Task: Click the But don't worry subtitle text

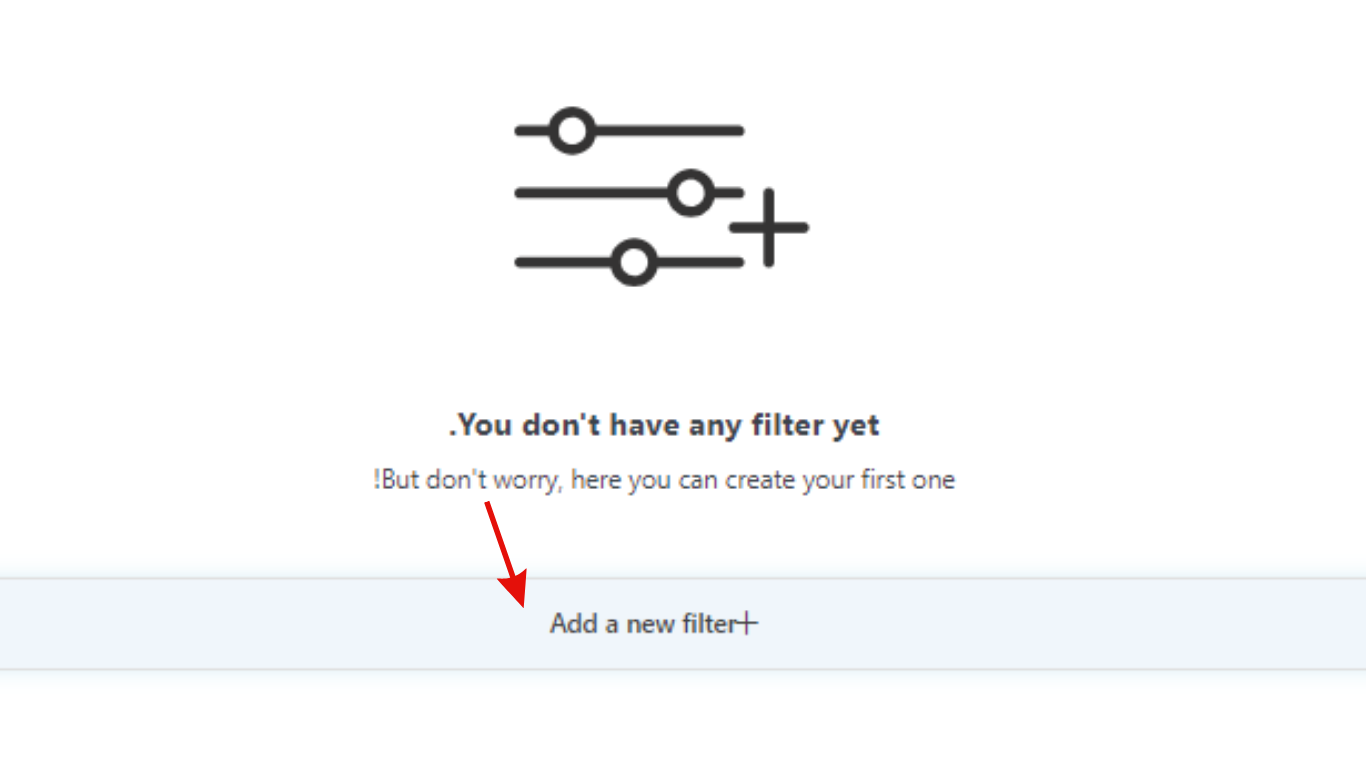Action: pos(664,480)
